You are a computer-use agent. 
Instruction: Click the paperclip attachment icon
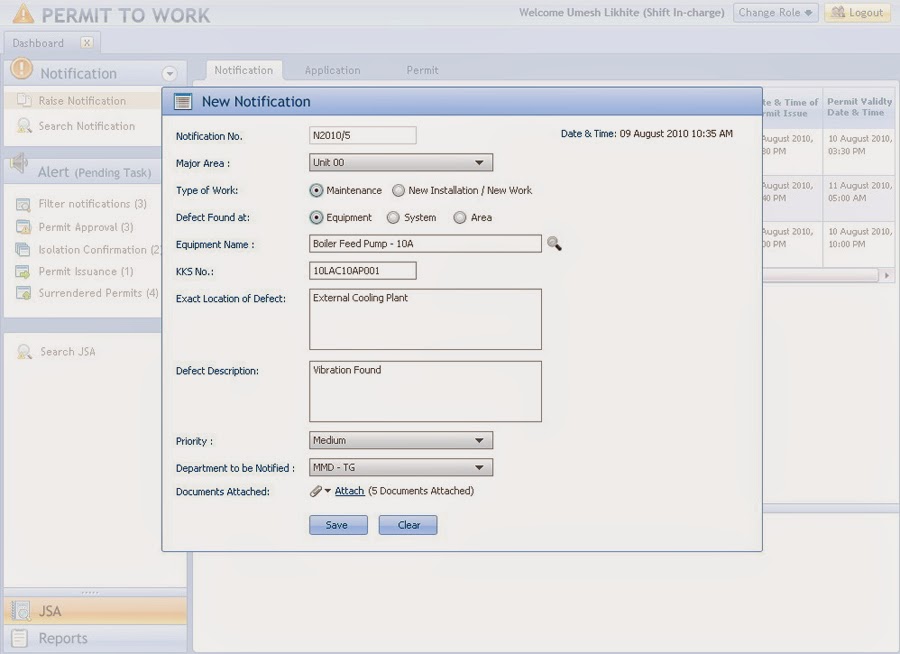point(314,491)
